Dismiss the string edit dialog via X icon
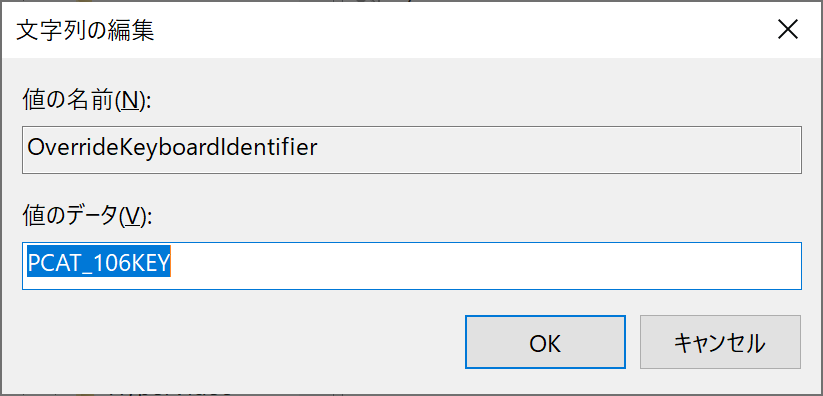823x396 pixels. (788, 30)
